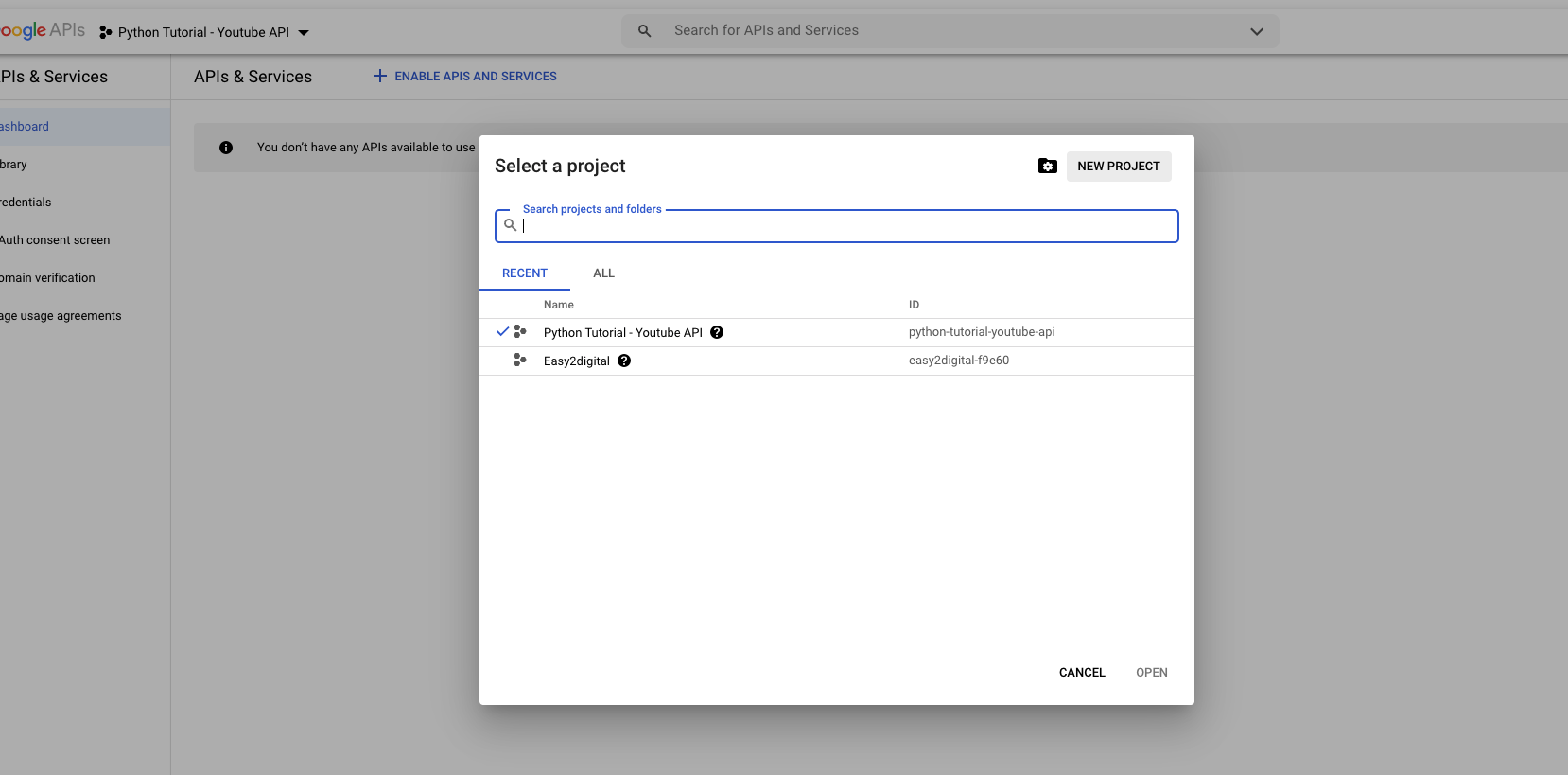Click the plus icon to enable APIs
1568x775 pixels.
click(x=380, y=76)
